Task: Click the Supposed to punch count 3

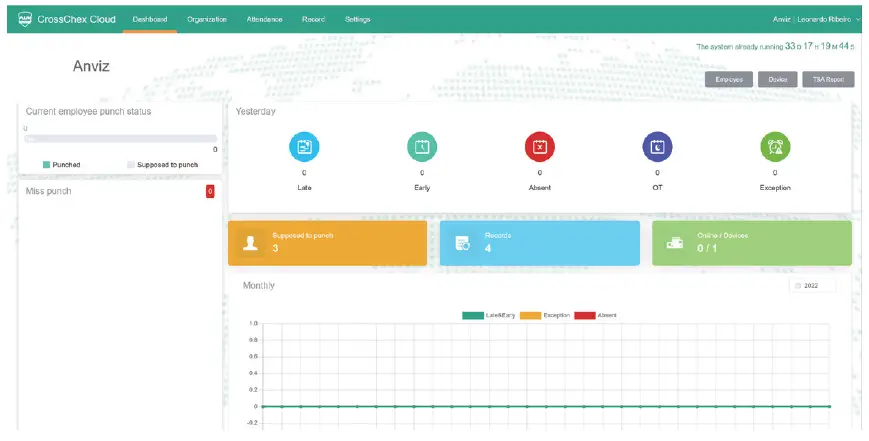Action: click(x=275, y=248)
